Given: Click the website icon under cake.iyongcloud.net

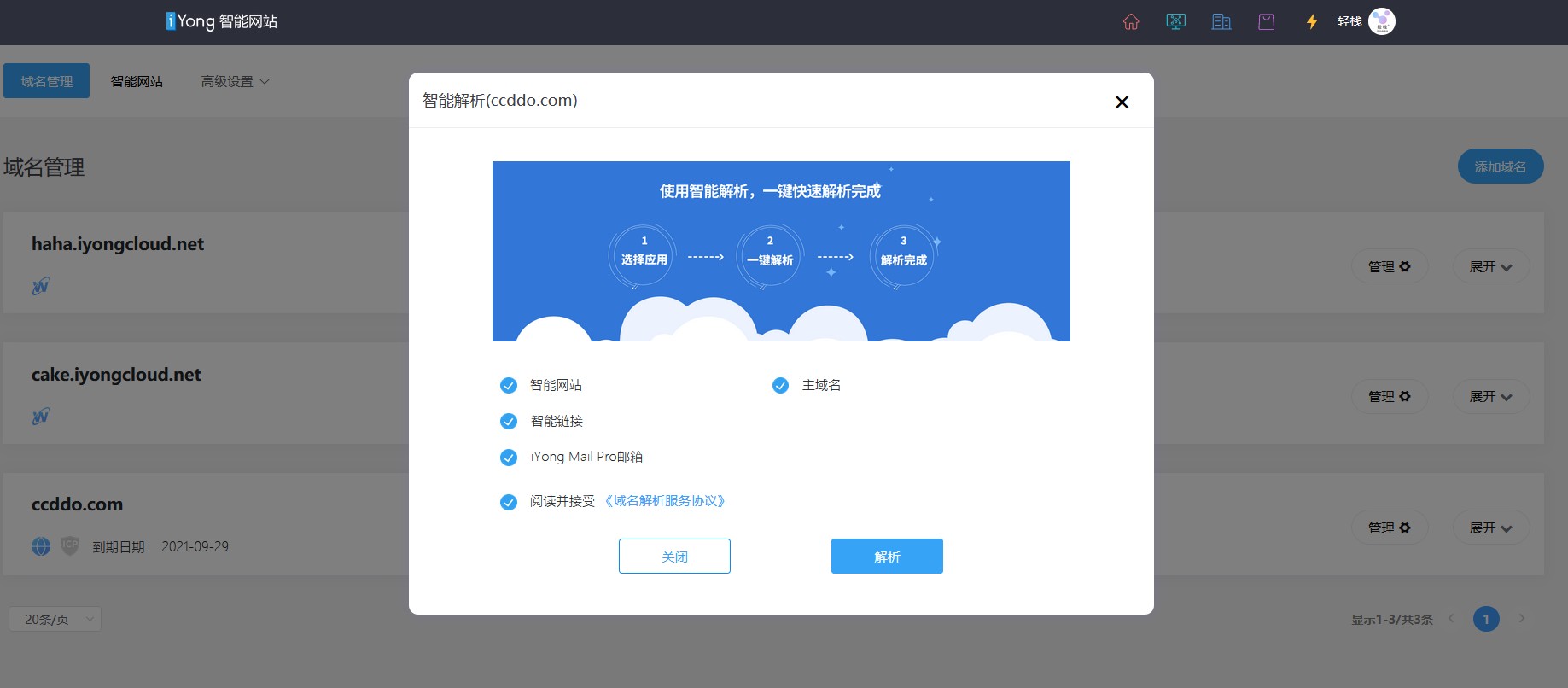Looking at the screenshot, I should pos(40,417).
